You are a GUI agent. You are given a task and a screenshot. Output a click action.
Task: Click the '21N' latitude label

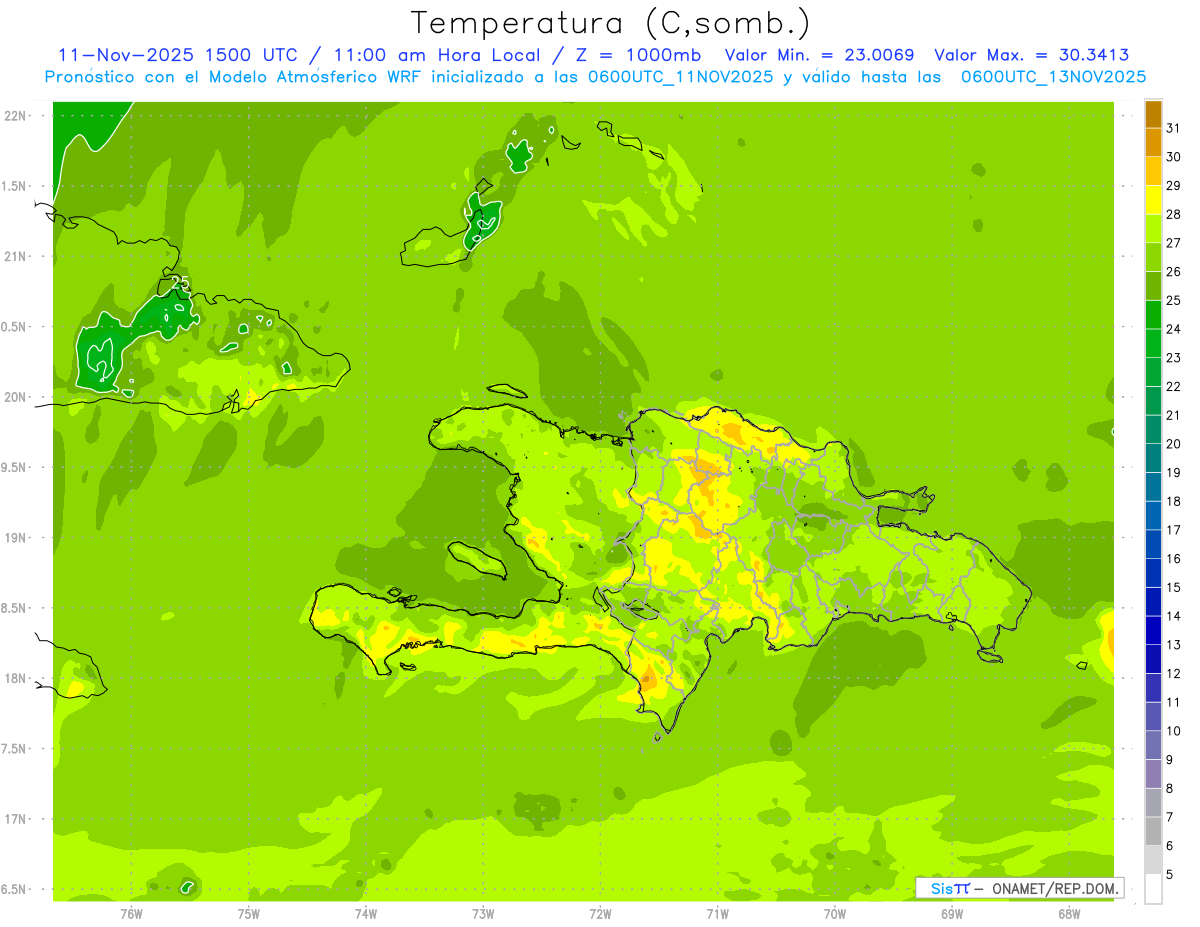click(x=16, y=256)
